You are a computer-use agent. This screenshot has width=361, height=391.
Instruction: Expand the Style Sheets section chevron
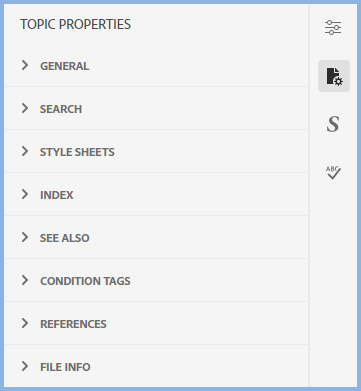[25, 151]
